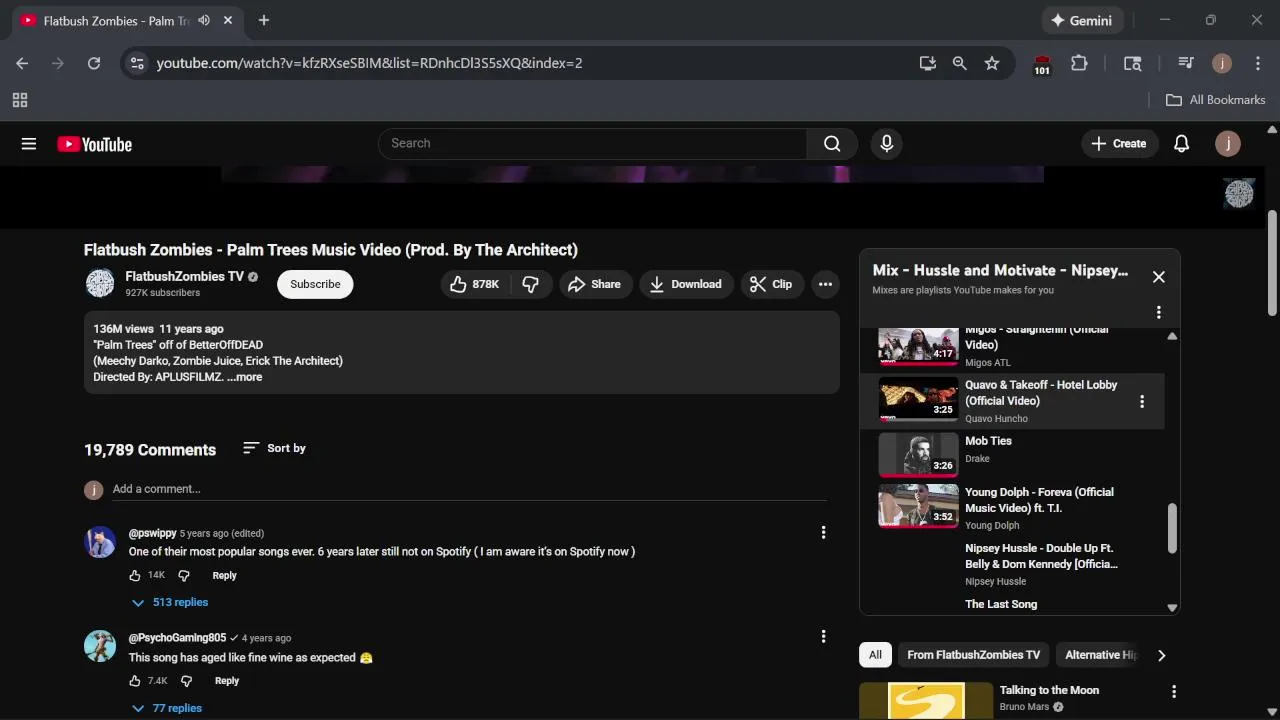This screenshot has height=720, width=1280.
Task: View site information in the address bar
Action: click(137, 63)
